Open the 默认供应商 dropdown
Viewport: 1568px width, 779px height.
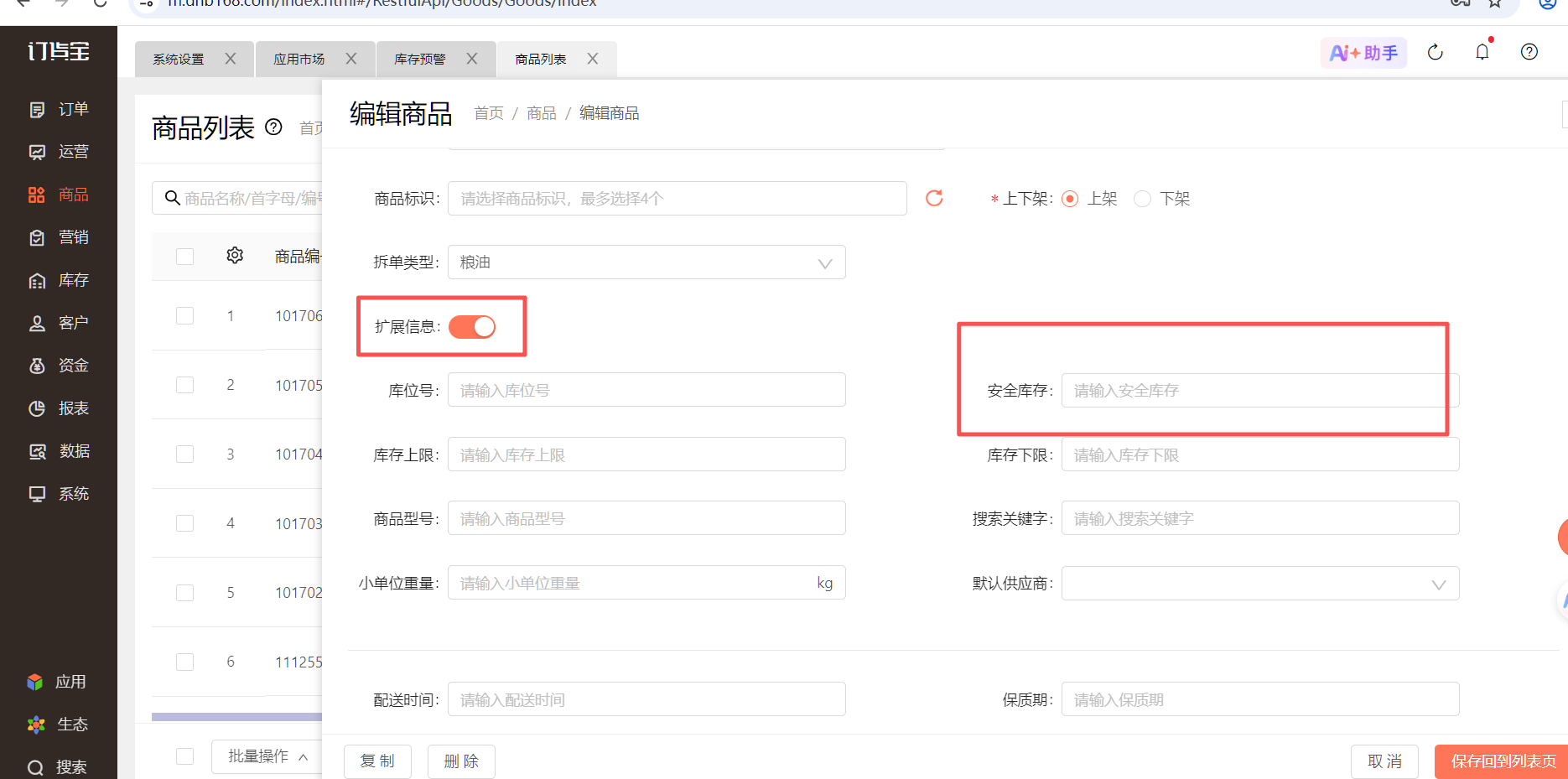[1260, 584]
